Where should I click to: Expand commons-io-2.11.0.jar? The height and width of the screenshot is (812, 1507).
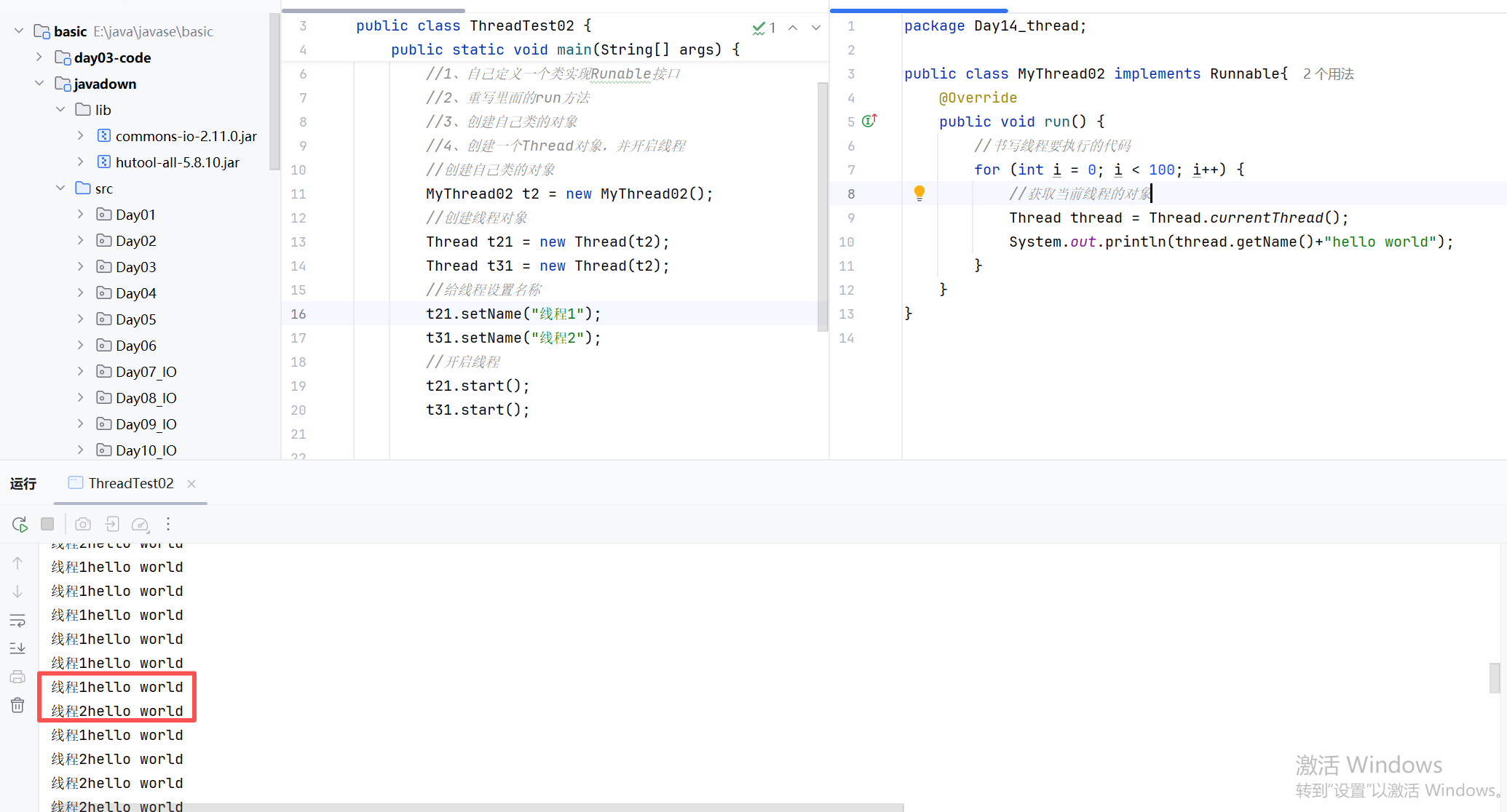click(80, 135)
